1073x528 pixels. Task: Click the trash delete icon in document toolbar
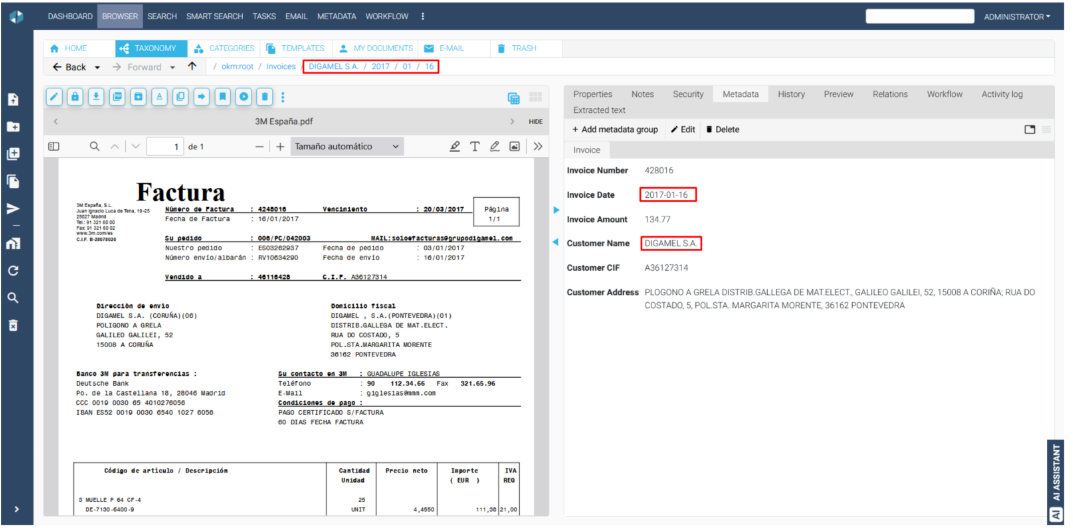coord(264,97)
